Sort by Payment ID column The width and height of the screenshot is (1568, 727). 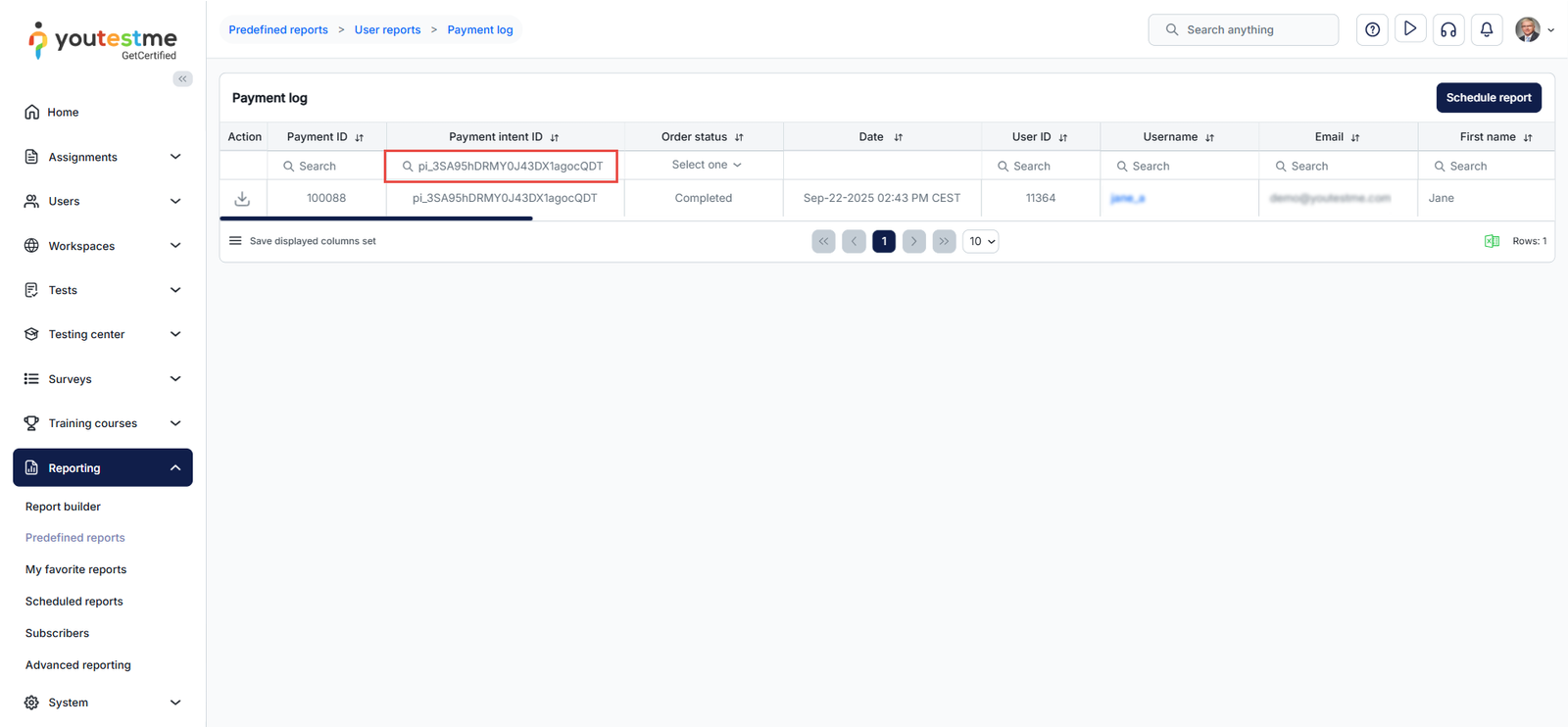click(359, 138)
